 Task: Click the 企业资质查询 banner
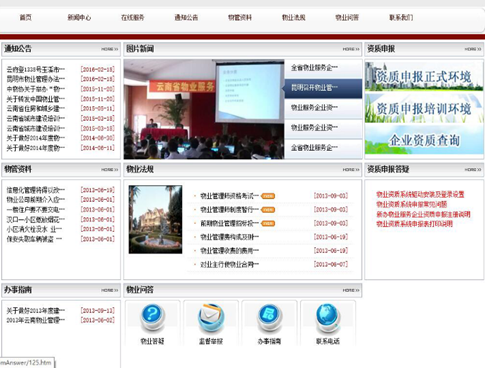pyautogui.click(x=424, y=140)
